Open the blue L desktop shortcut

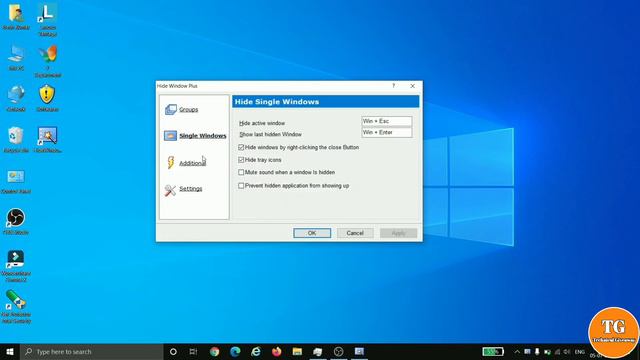coord(47,20)
